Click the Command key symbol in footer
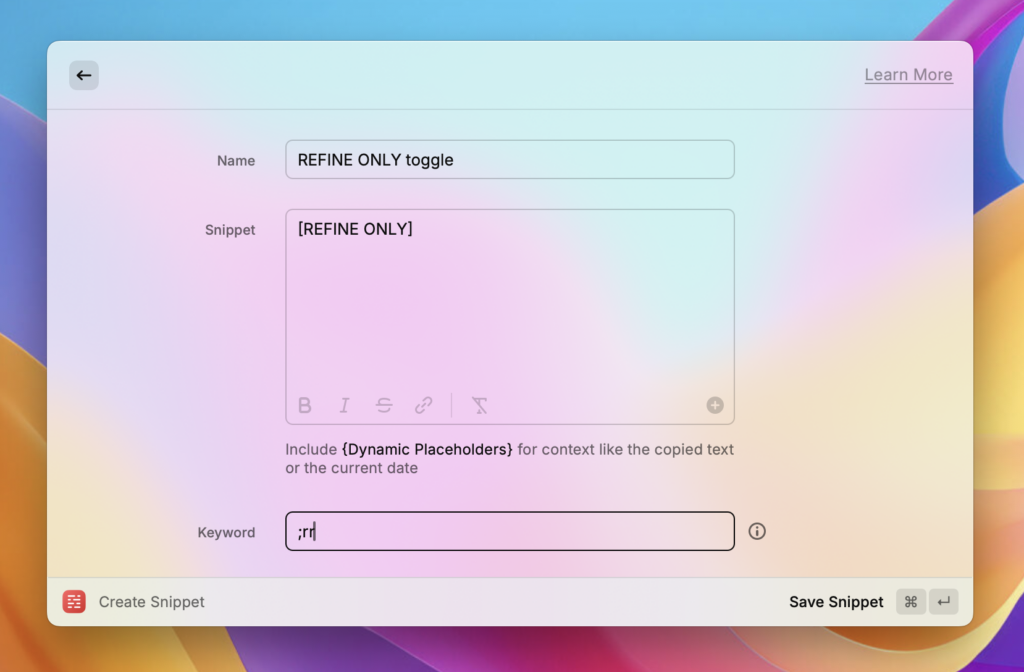This screenshot has width=1024, height=672. tap(910, 602)
